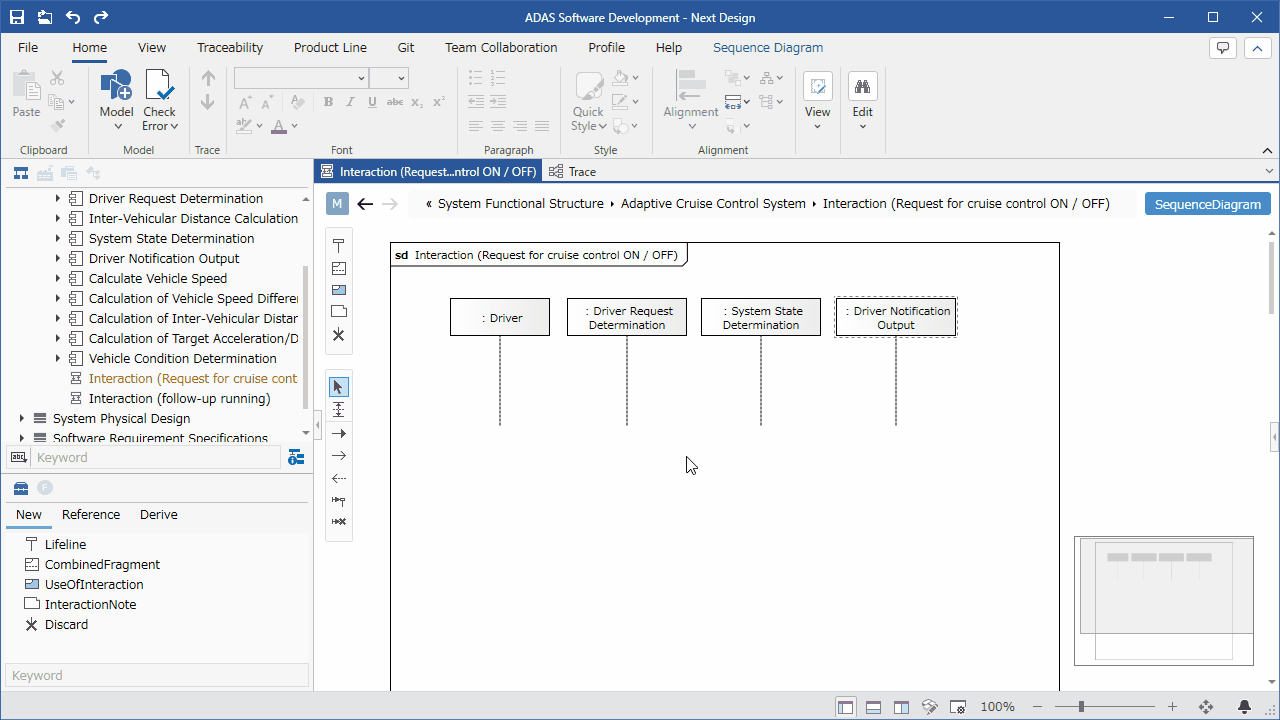Navigate back with the breadcrumb left arrow

(x=365, y=204)
